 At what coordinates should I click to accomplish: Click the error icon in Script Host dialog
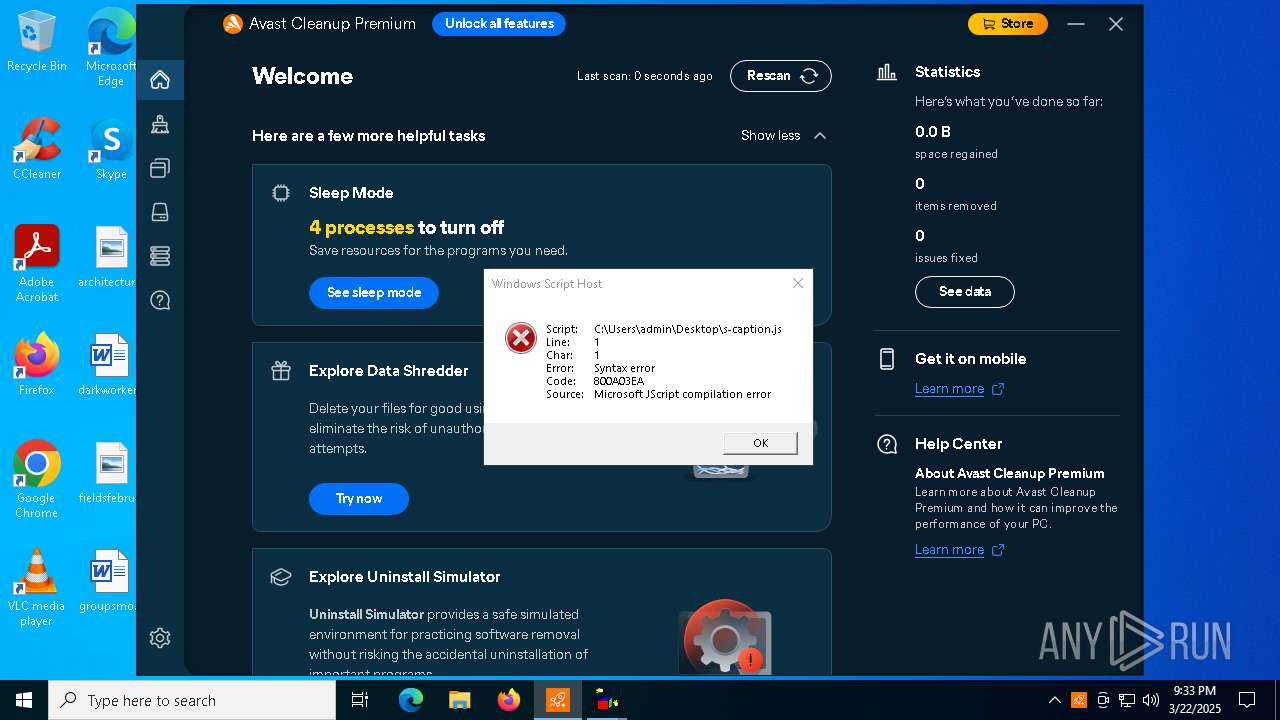coord(521,338)
